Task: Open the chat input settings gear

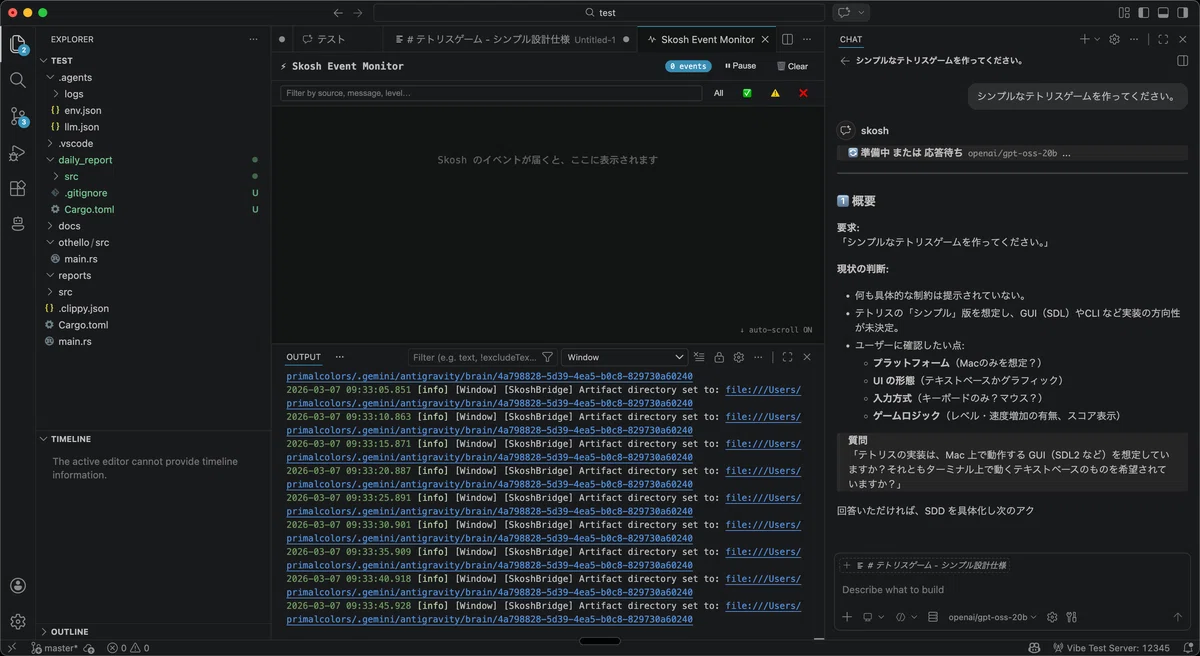Action: (1052, 617)
